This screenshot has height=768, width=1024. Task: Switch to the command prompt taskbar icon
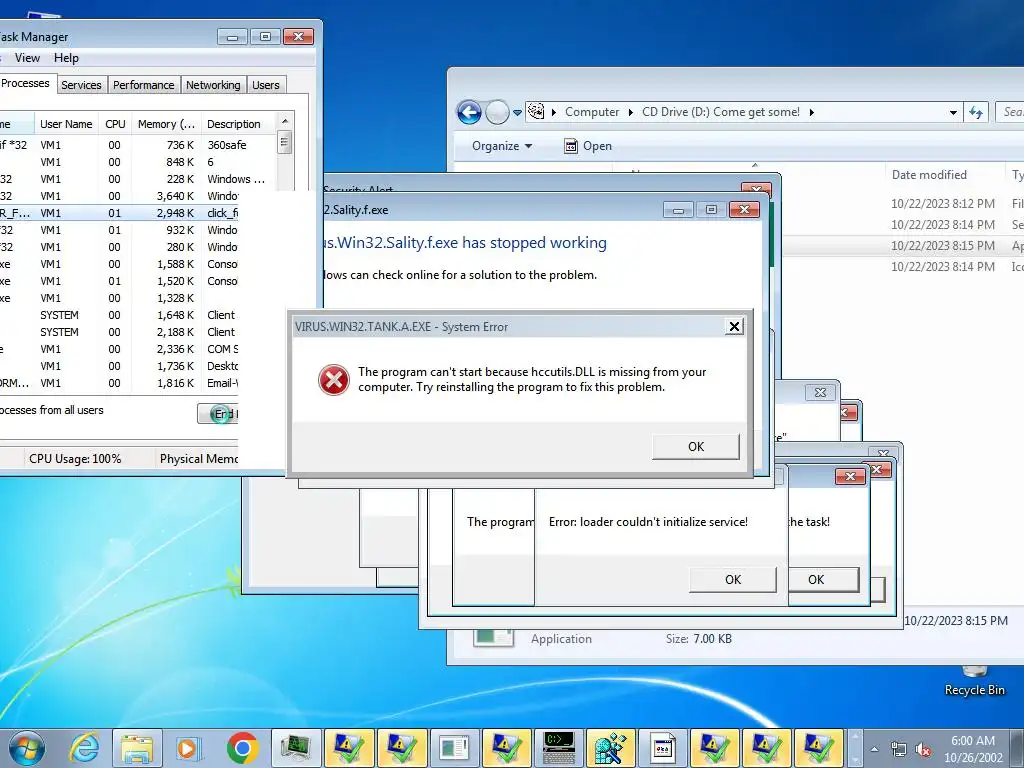(559, 748)
